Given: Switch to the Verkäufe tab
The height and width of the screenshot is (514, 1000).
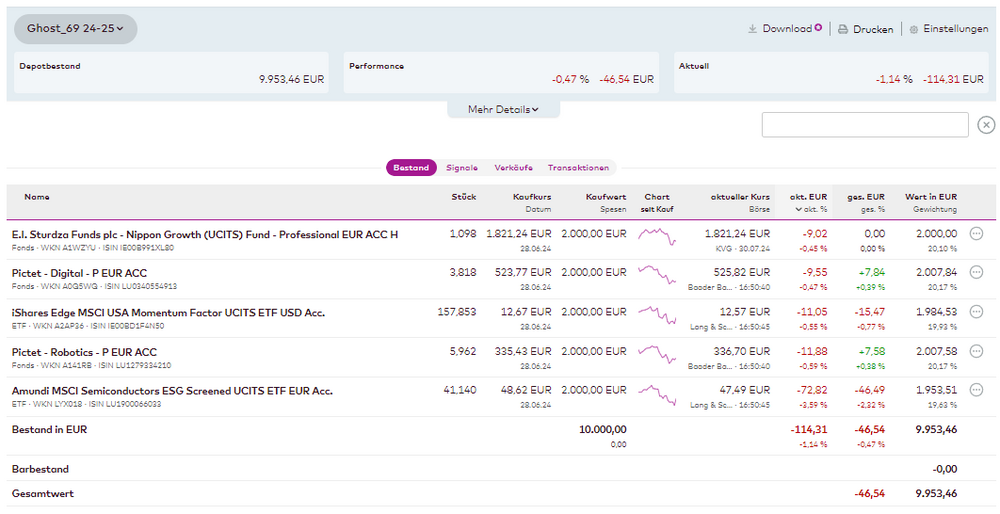Looking at the screenshot, I should [513, 168].
